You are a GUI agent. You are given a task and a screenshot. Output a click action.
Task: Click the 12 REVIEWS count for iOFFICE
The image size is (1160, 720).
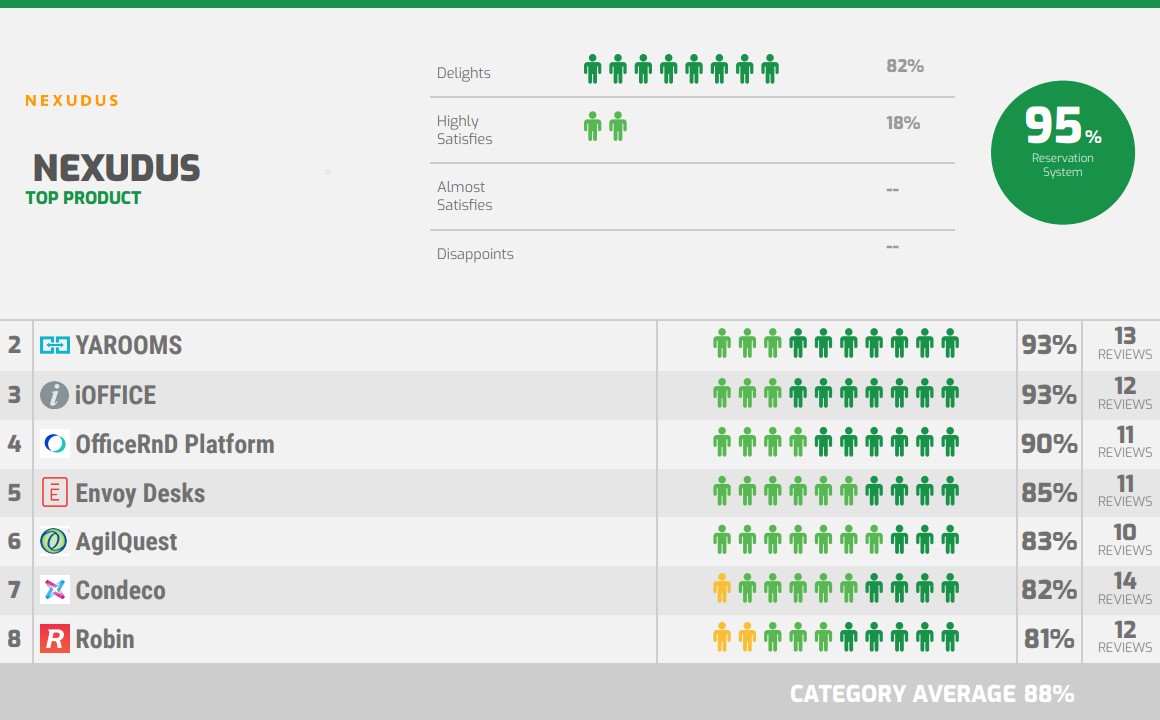(1124, 394)
